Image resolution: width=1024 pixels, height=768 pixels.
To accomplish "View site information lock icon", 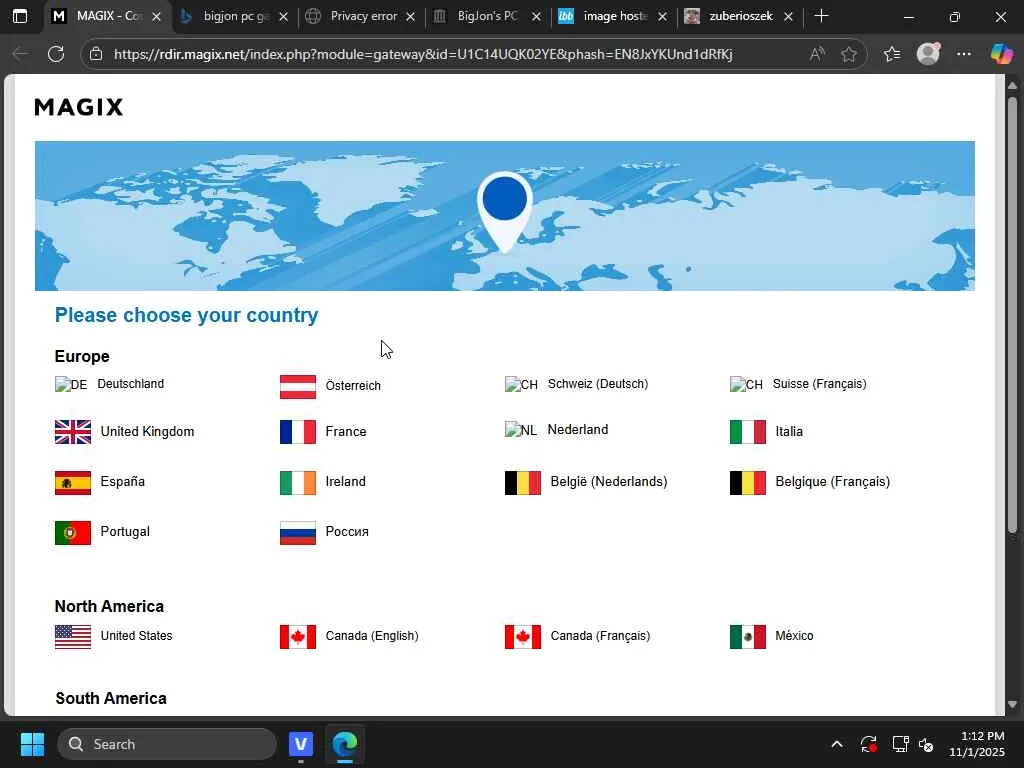I will click(x=96, y=54).
